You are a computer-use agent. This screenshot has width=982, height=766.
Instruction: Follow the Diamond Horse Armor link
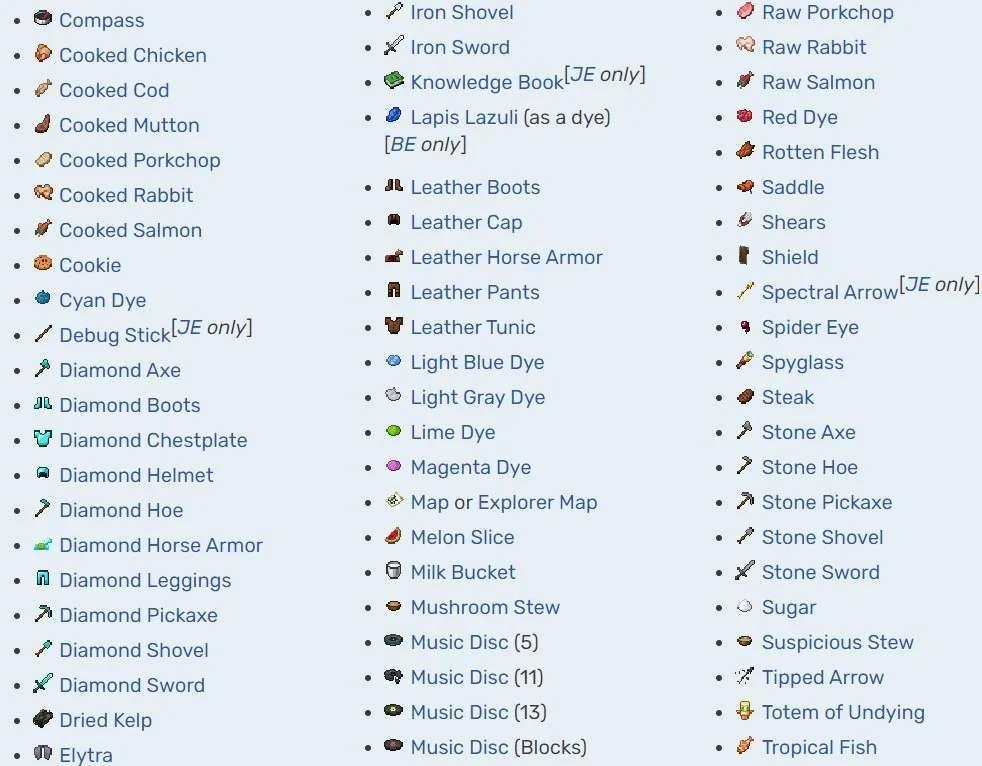click(160, 545)
